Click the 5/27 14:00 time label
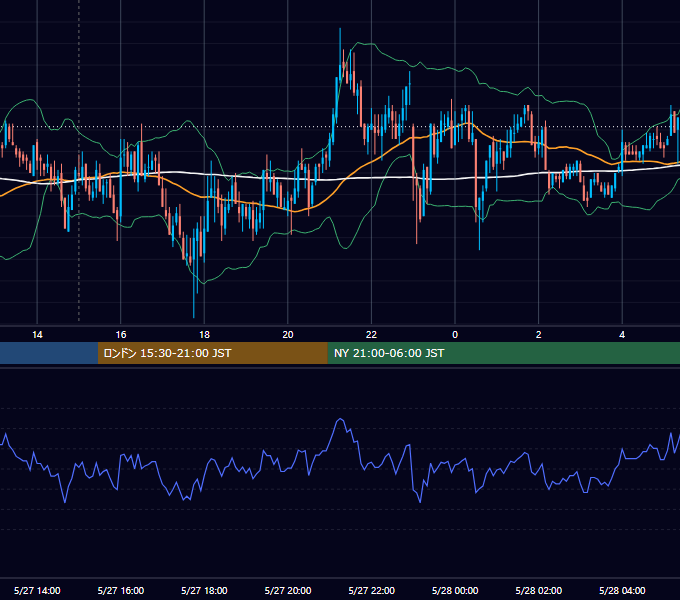The height and width of the screenshot is (600, 680). (x=37, y=590)
